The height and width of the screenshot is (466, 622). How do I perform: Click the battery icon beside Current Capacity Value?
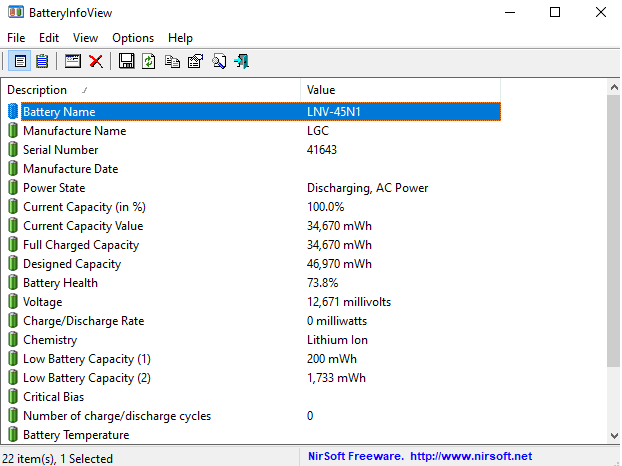[x=13, y=226]
